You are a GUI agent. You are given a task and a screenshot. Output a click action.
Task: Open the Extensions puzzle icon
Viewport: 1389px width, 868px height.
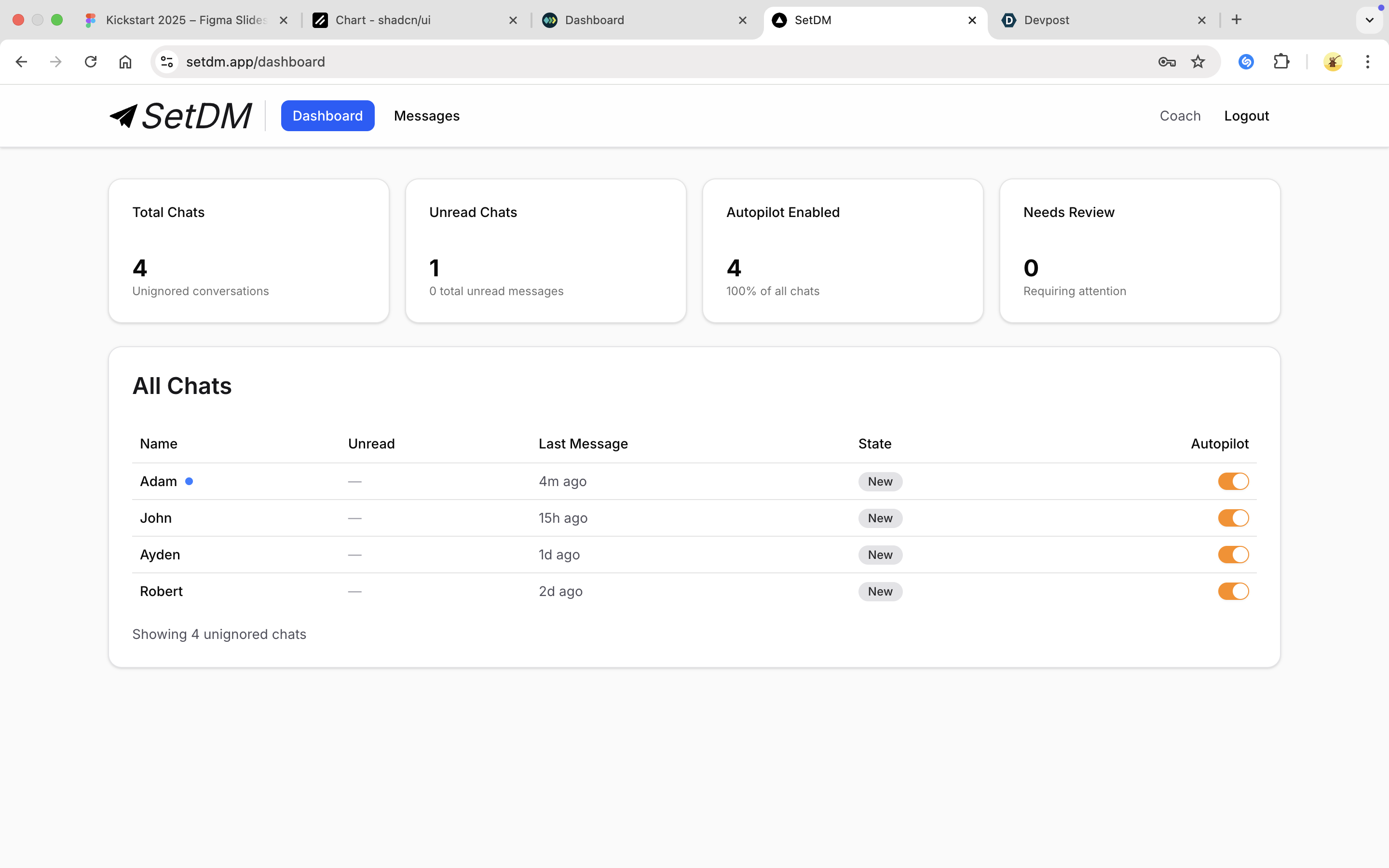(1281, 61)
